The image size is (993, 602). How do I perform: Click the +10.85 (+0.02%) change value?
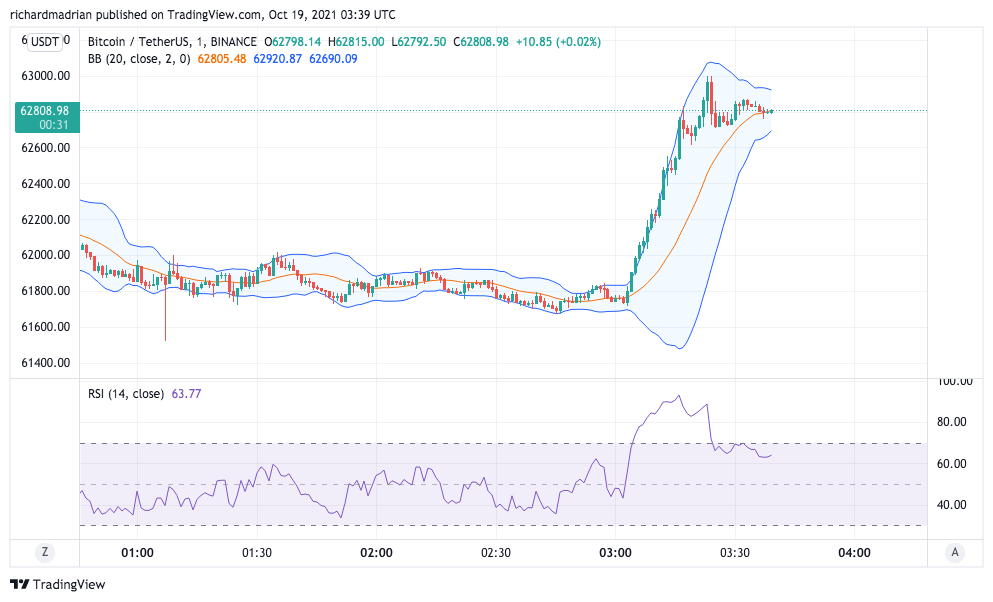563,42
